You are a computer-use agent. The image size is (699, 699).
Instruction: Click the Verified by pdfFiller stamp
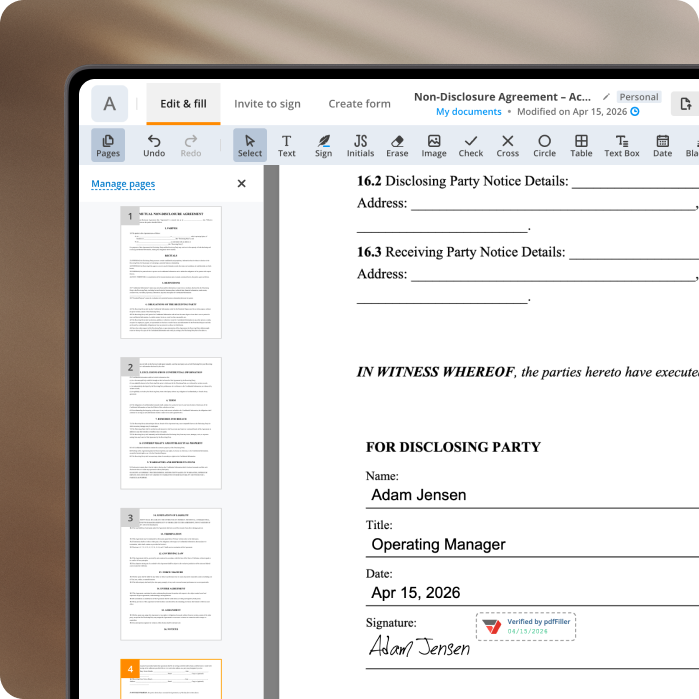point(526,626)
